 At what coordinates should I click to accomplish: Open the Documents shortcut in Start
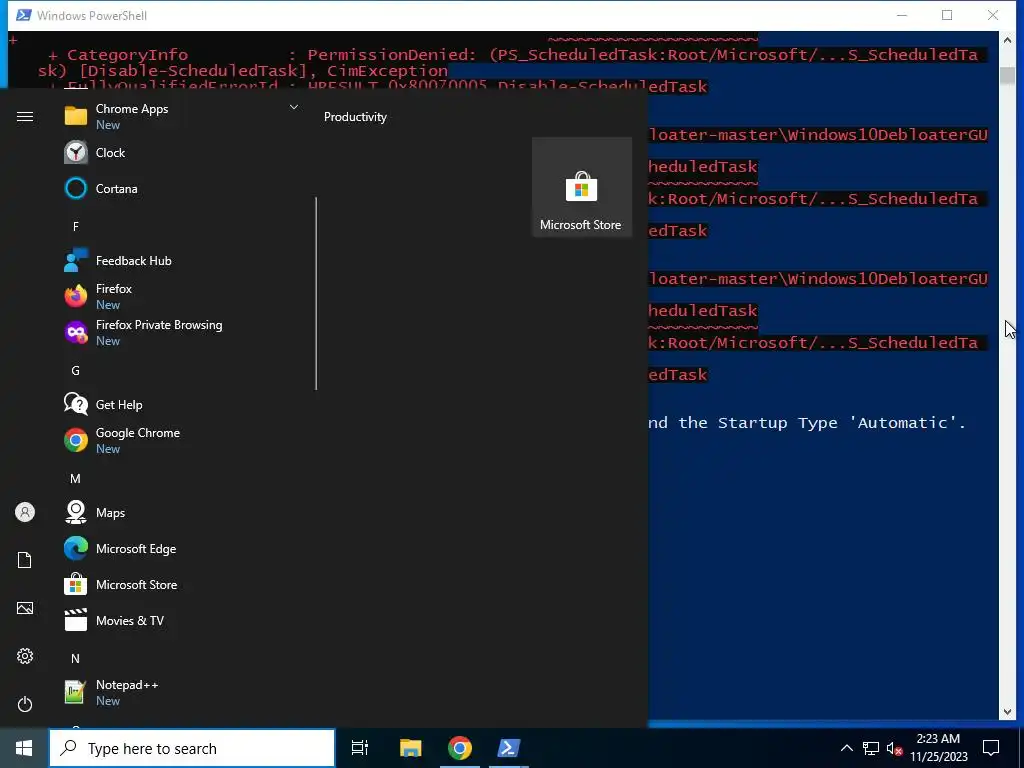click(x=25, y=560)
